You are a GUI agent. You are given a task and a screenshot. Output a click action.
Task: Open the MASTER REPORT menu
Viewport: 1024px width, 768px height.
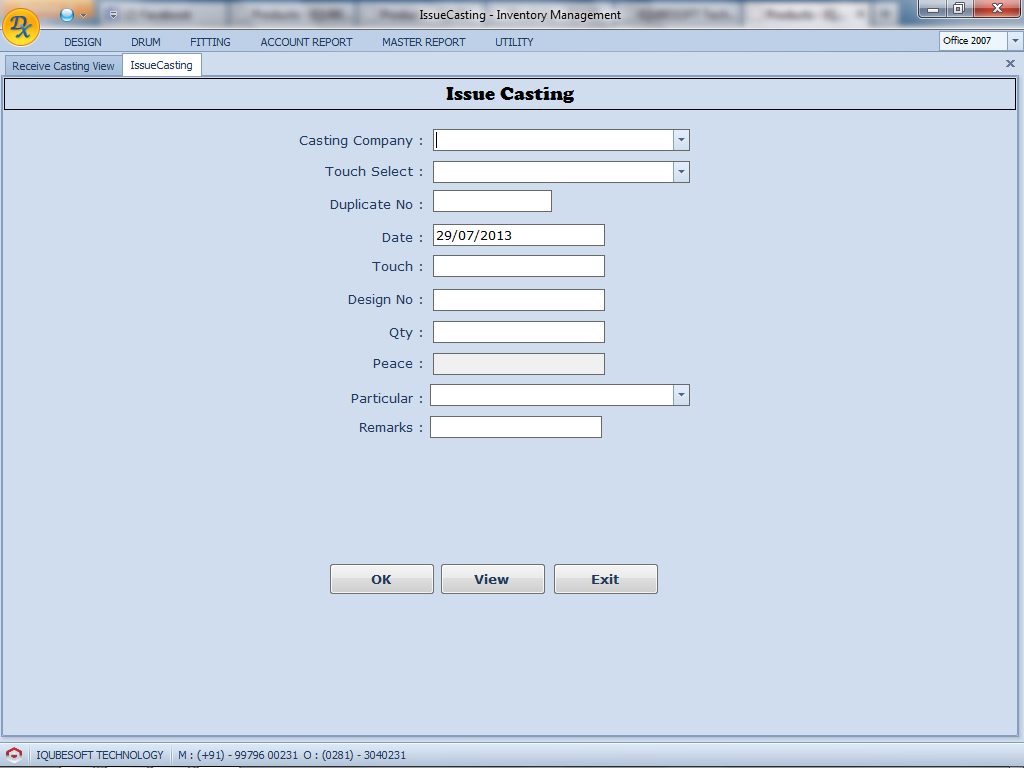pos(423,42)
